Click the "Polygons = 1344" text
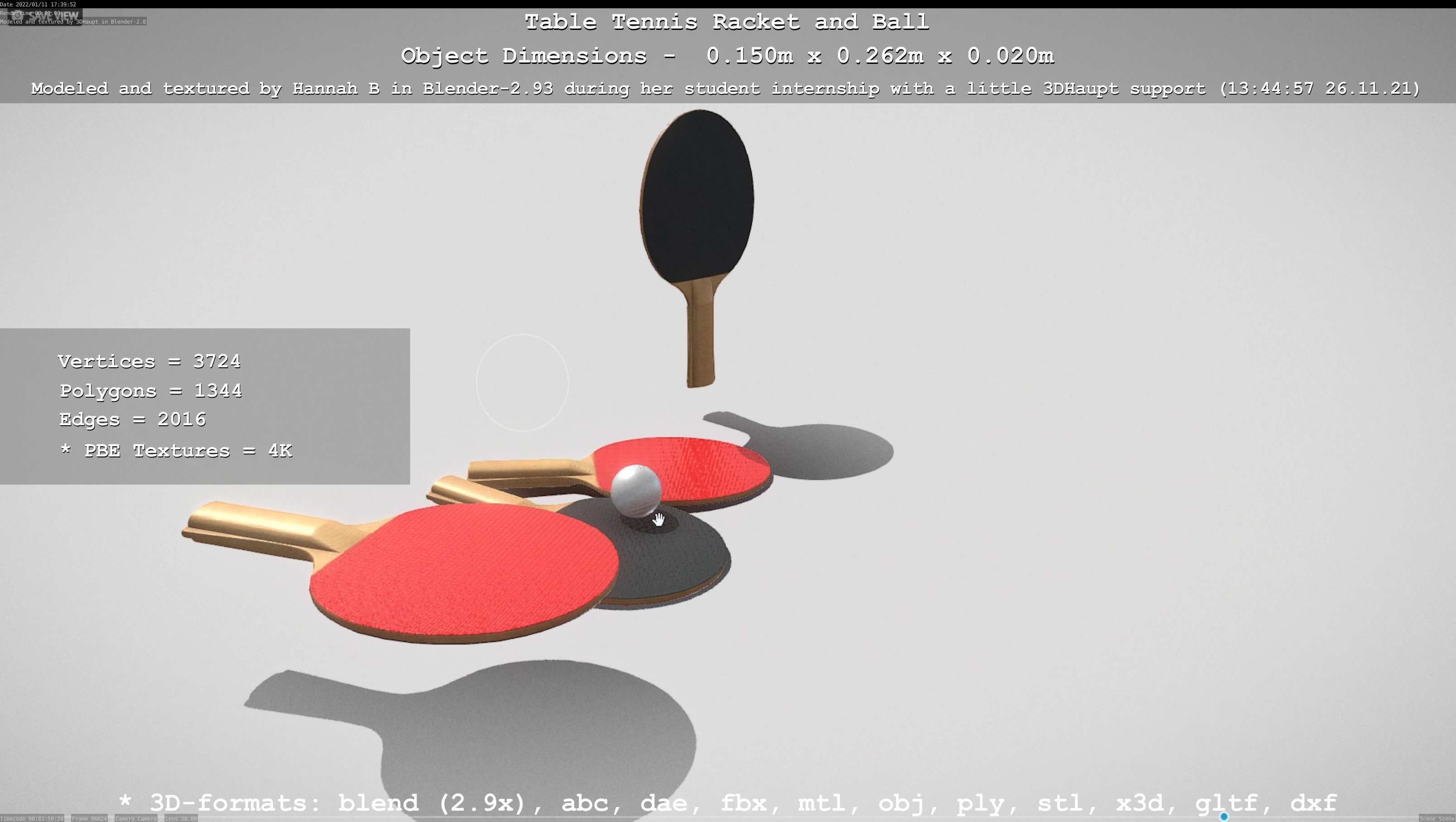 click(151, 391)
